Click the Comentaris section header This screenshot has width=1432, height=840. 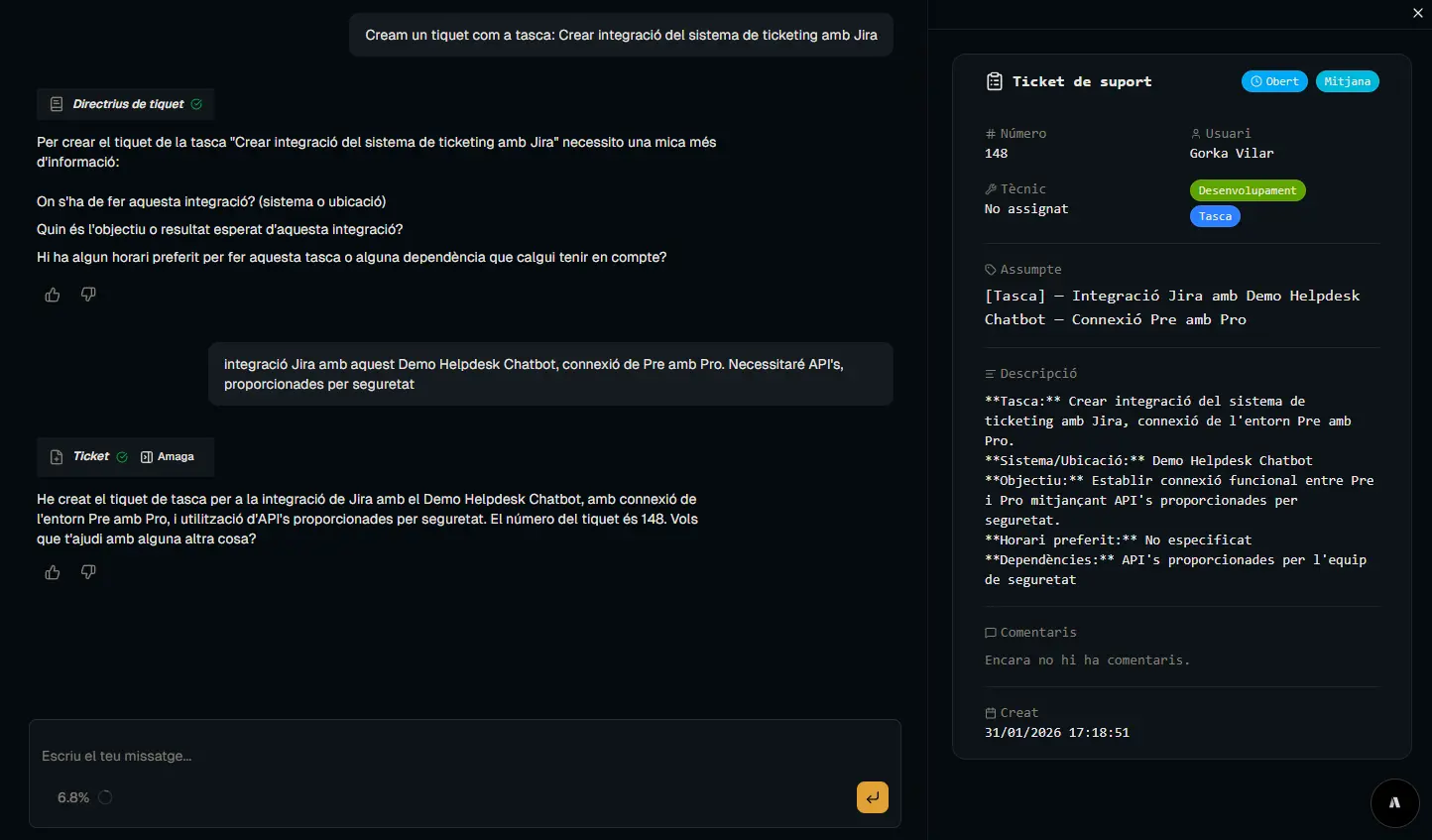(1037, 633)
